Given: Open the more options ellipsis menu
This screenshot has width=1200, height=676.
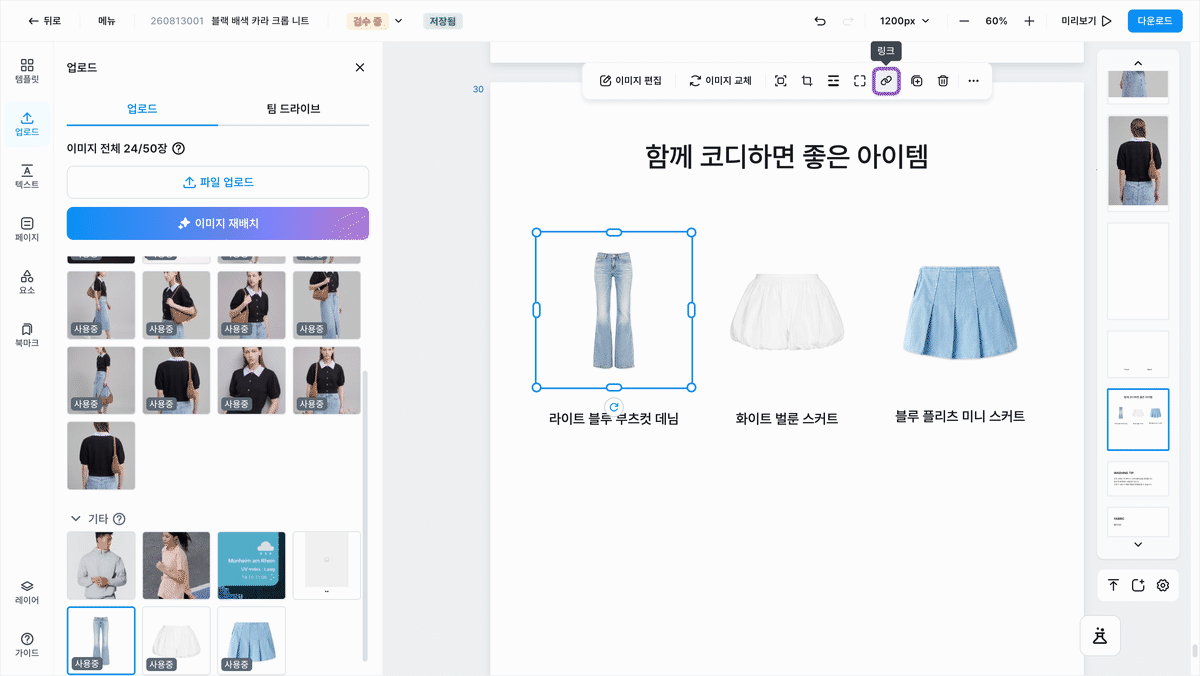Looking at the screenshot, I should coord(973,81).
